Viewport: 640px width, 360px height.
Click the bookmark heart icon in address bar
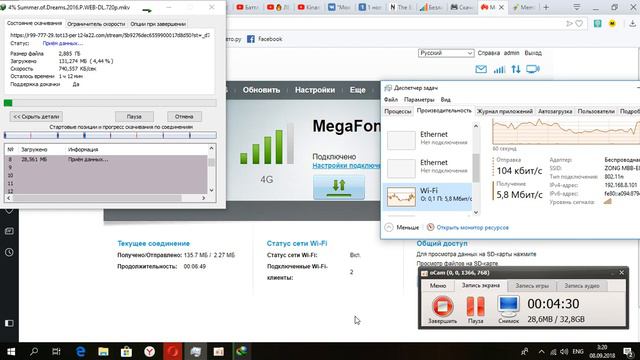579,24
